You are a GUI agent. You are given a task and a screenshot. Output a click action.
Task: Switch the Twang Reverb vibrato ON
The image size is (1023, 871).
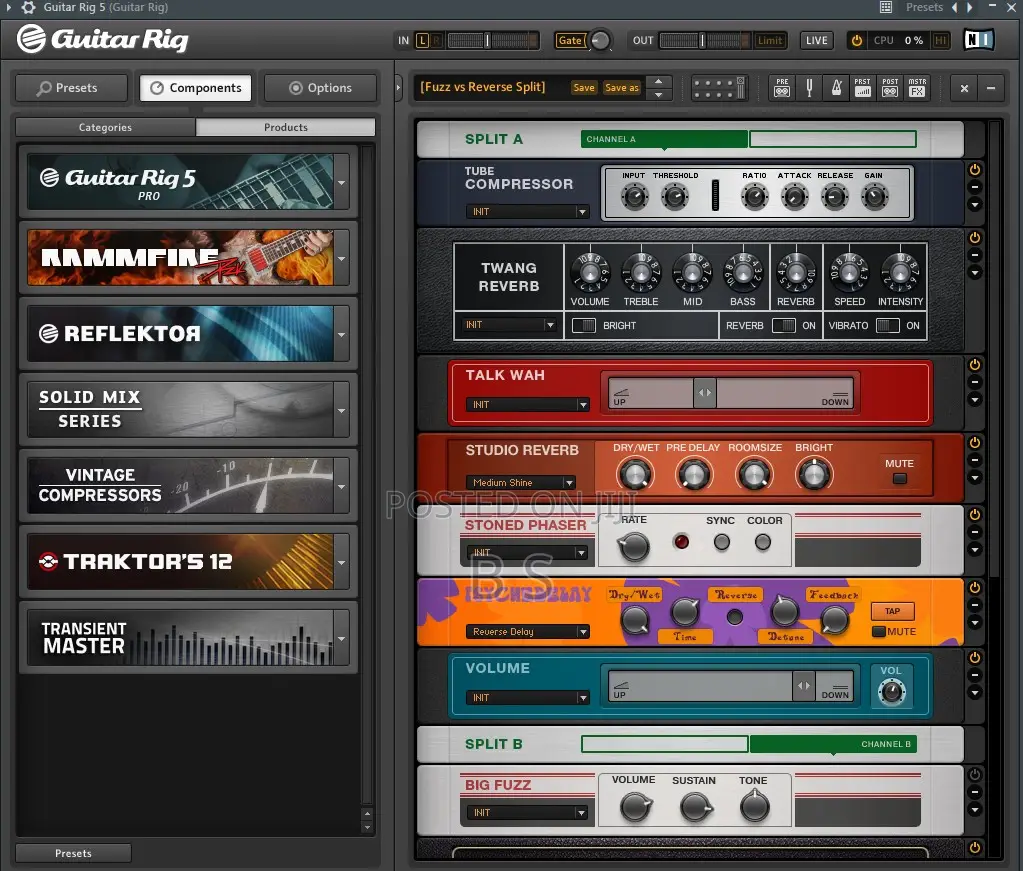[887, 325]
